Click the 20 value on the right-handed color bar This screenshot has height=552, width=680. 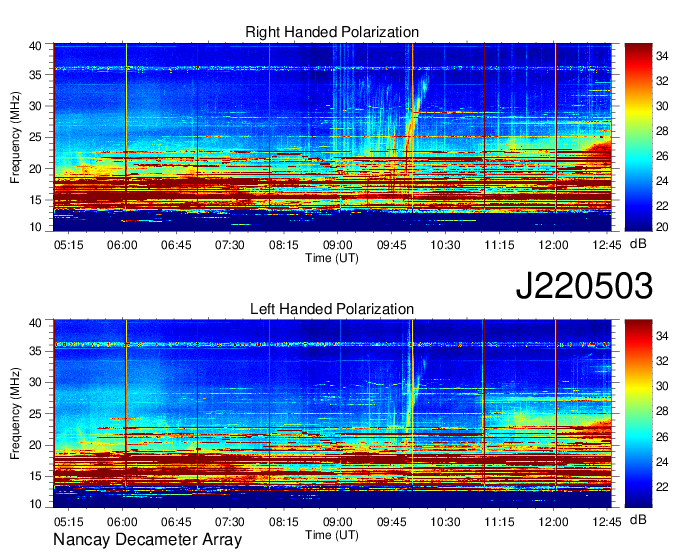pyautogui.click(x=662, y=227)
